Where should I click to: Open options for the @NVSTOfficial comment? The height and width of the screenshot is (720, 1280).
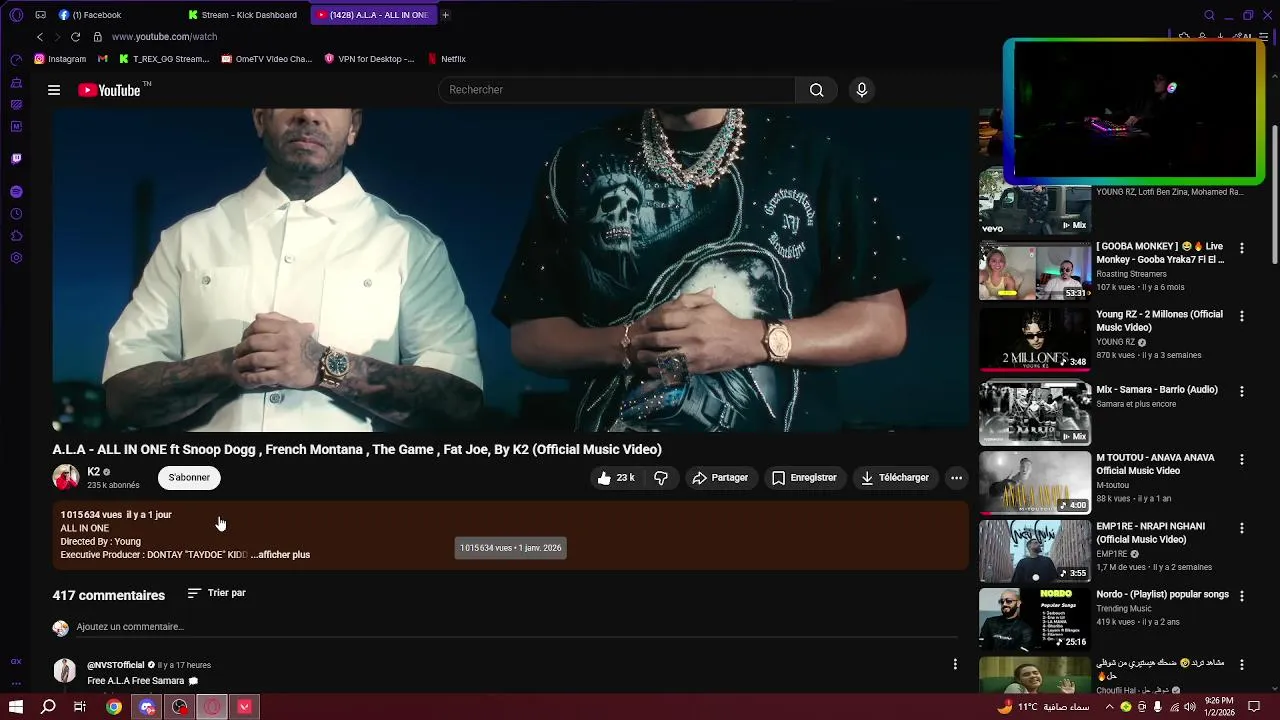click(x=955, y=664)
